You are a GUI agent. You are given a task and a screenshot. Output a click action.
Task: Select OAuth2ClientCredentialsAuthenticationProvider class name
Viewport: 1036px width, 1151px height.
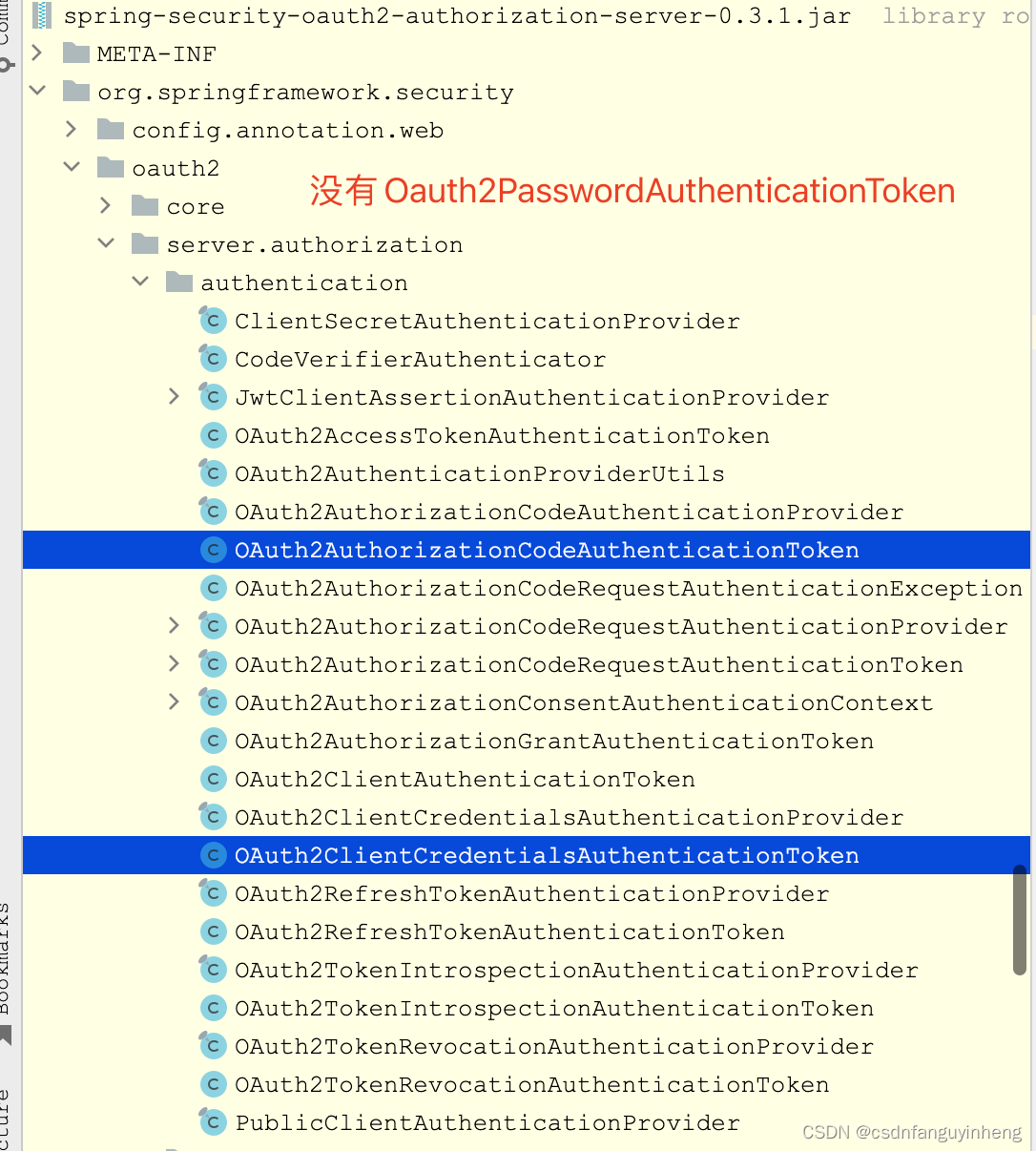(x=569, y=818)
